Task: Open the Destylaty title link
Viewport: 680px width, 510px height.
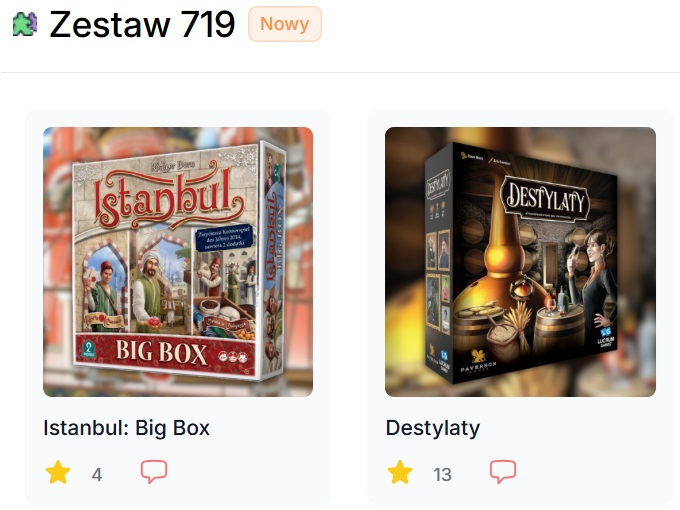Action: pyautogui.click(x=433, y=428)
